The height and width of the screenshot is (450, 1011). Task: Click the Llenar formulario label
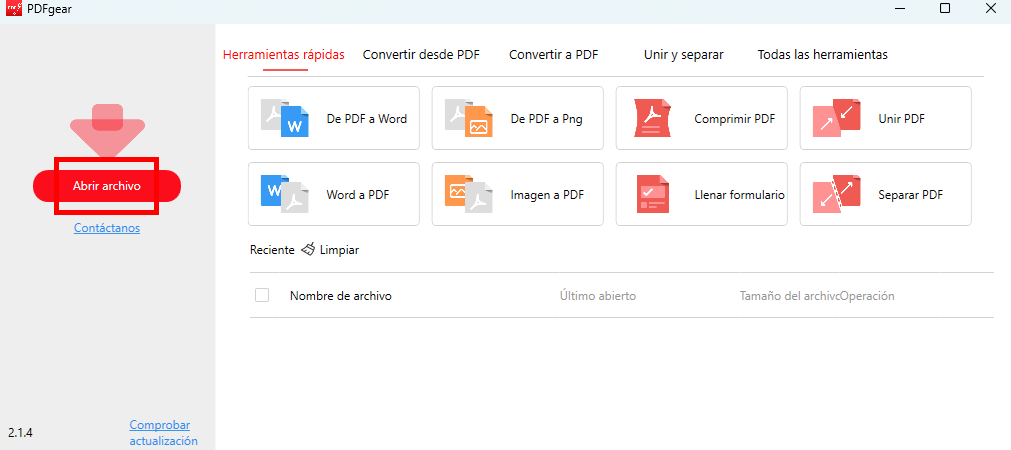point(740,195)
